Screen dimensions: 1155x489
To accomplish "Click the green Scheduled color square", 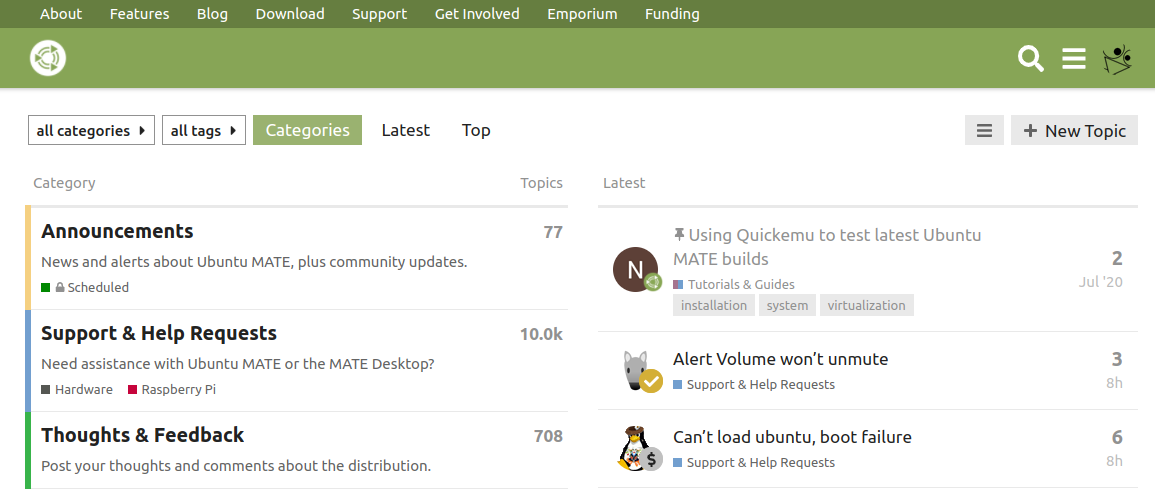I will 46,288.
